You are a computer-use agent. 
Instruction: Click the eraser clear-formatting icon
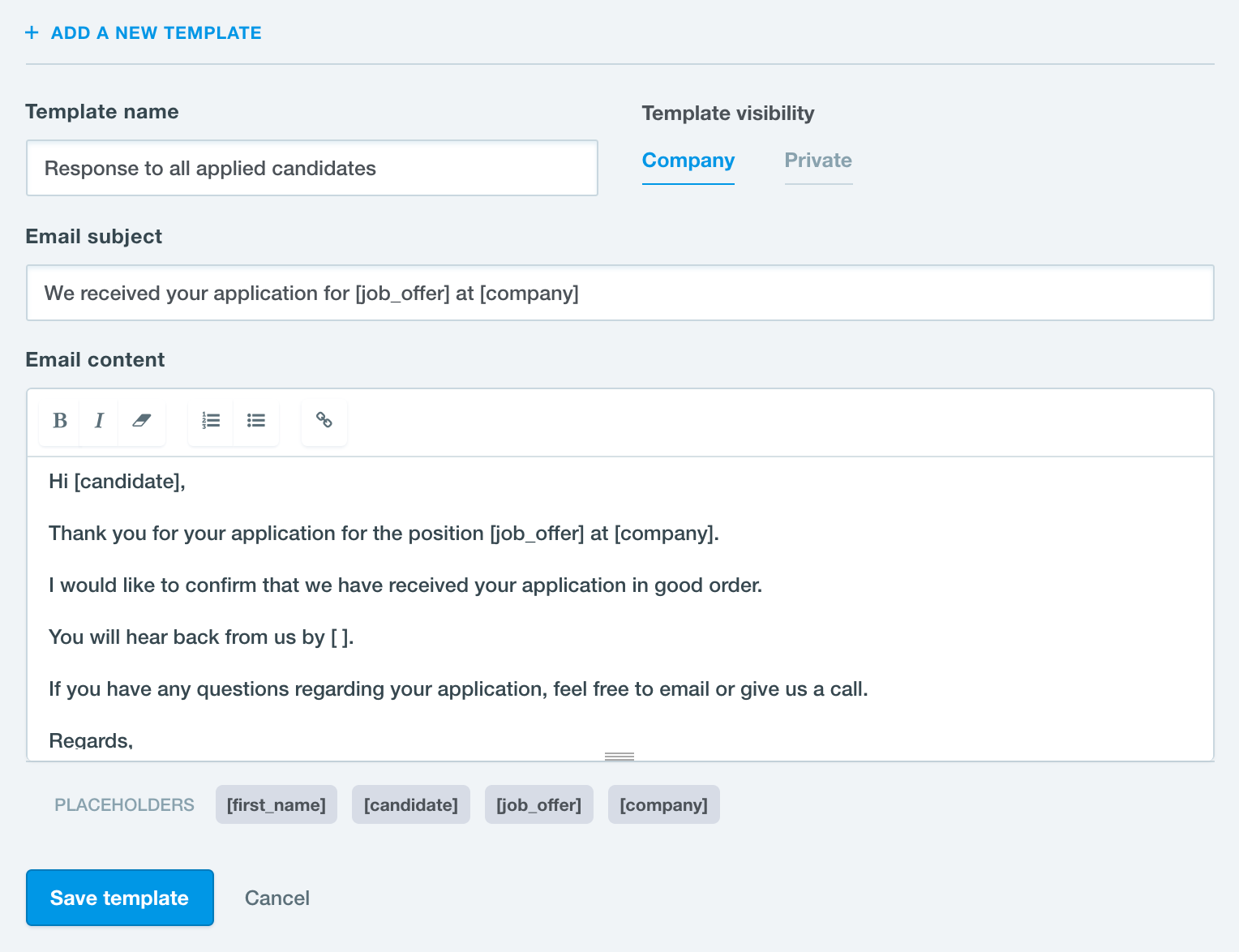(x=141, y=421)
